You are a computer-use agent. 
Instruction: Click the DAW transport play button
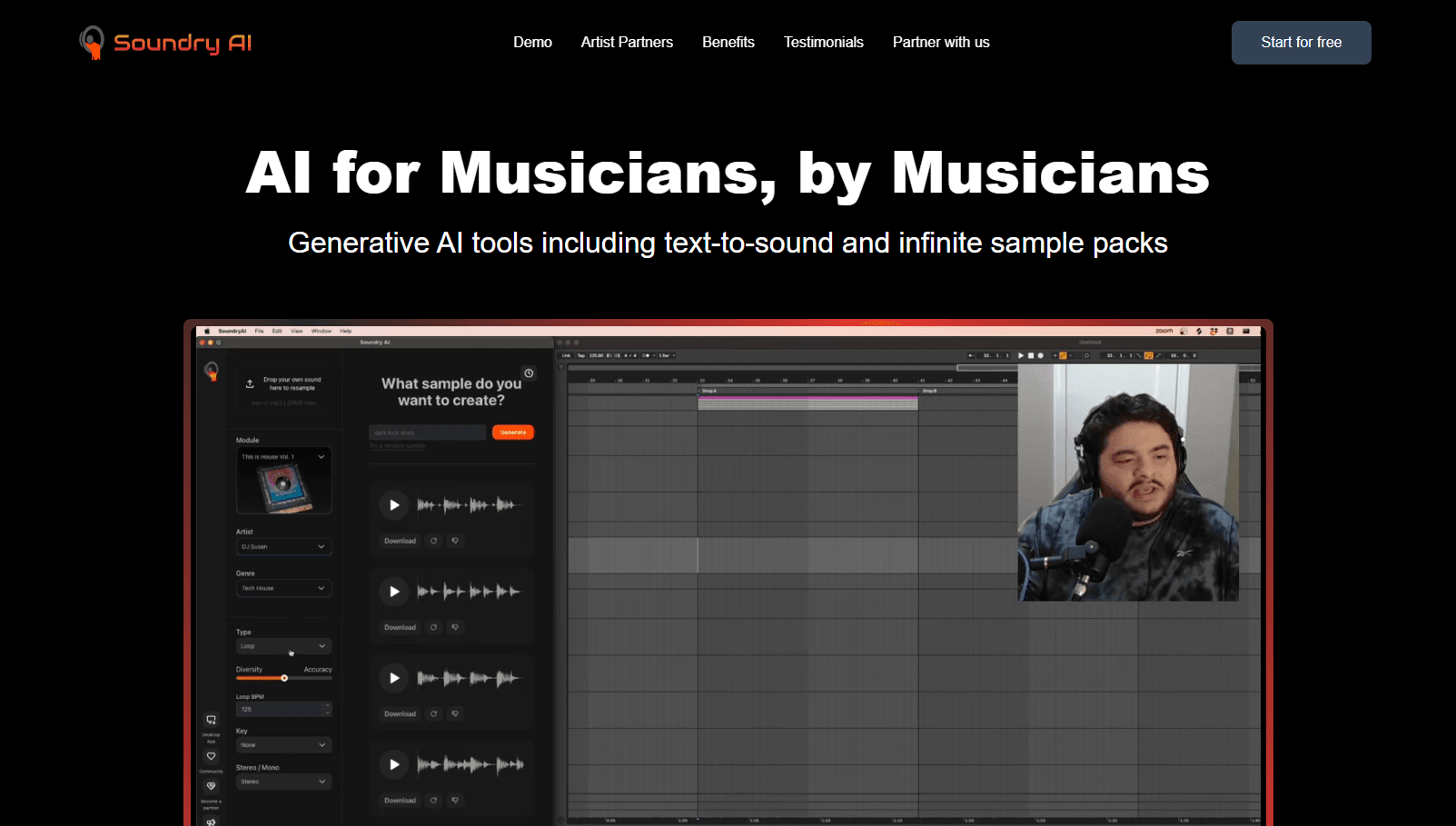1021,355
